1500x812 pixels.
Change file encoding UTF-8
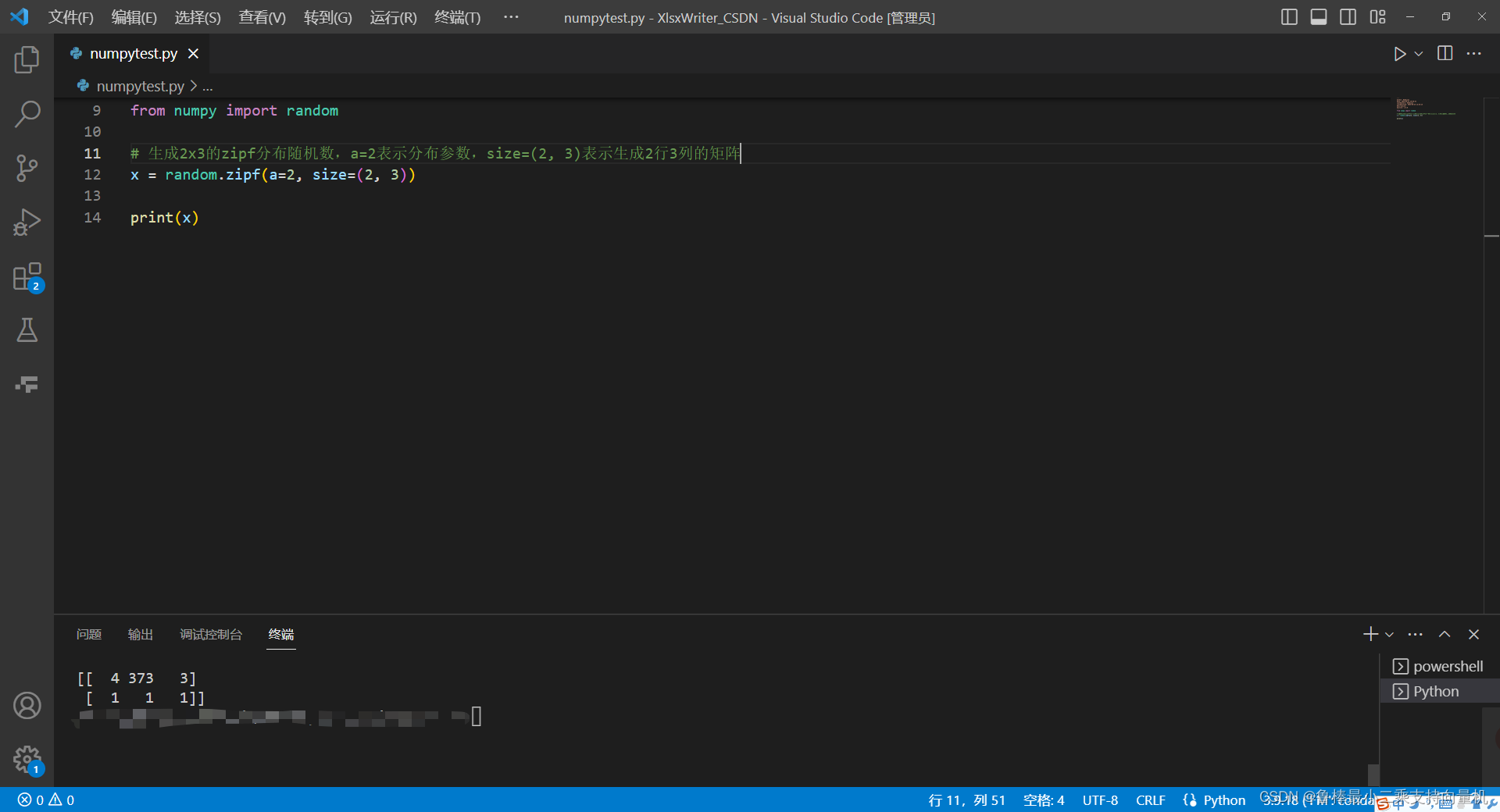[1100, 800]
